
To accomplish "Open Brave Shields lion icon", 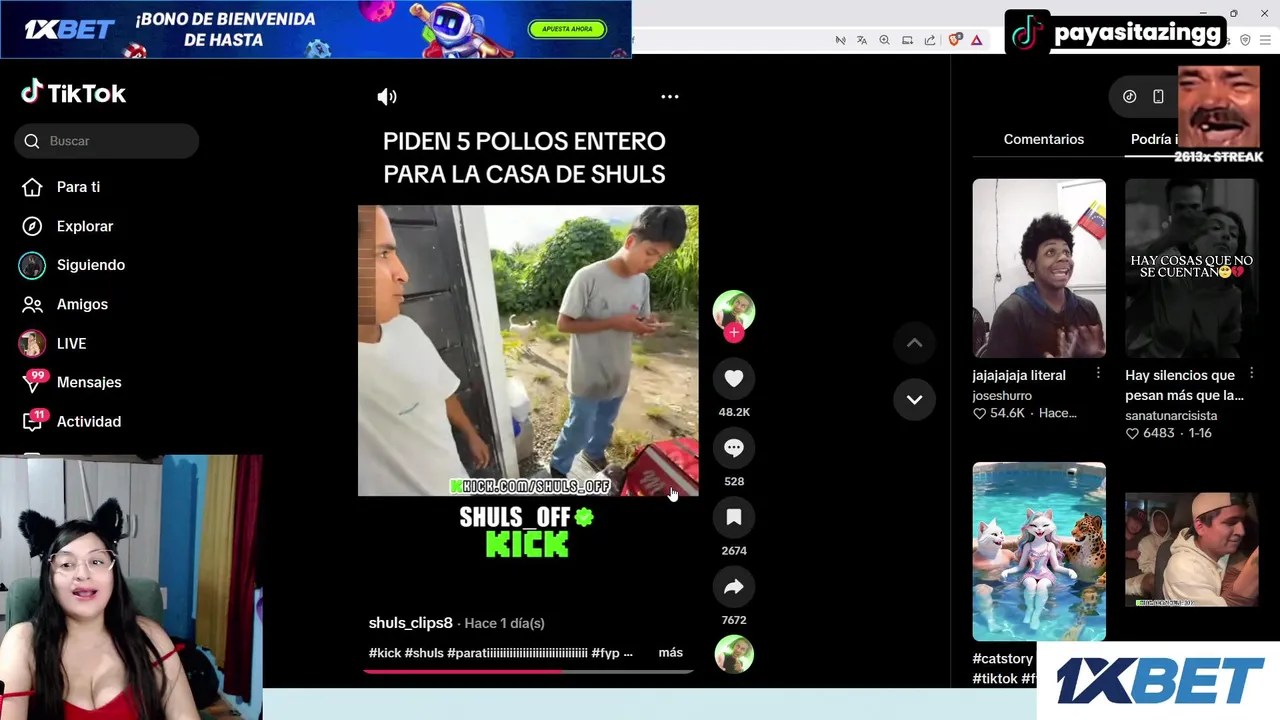I will click(x=955, y=40).
